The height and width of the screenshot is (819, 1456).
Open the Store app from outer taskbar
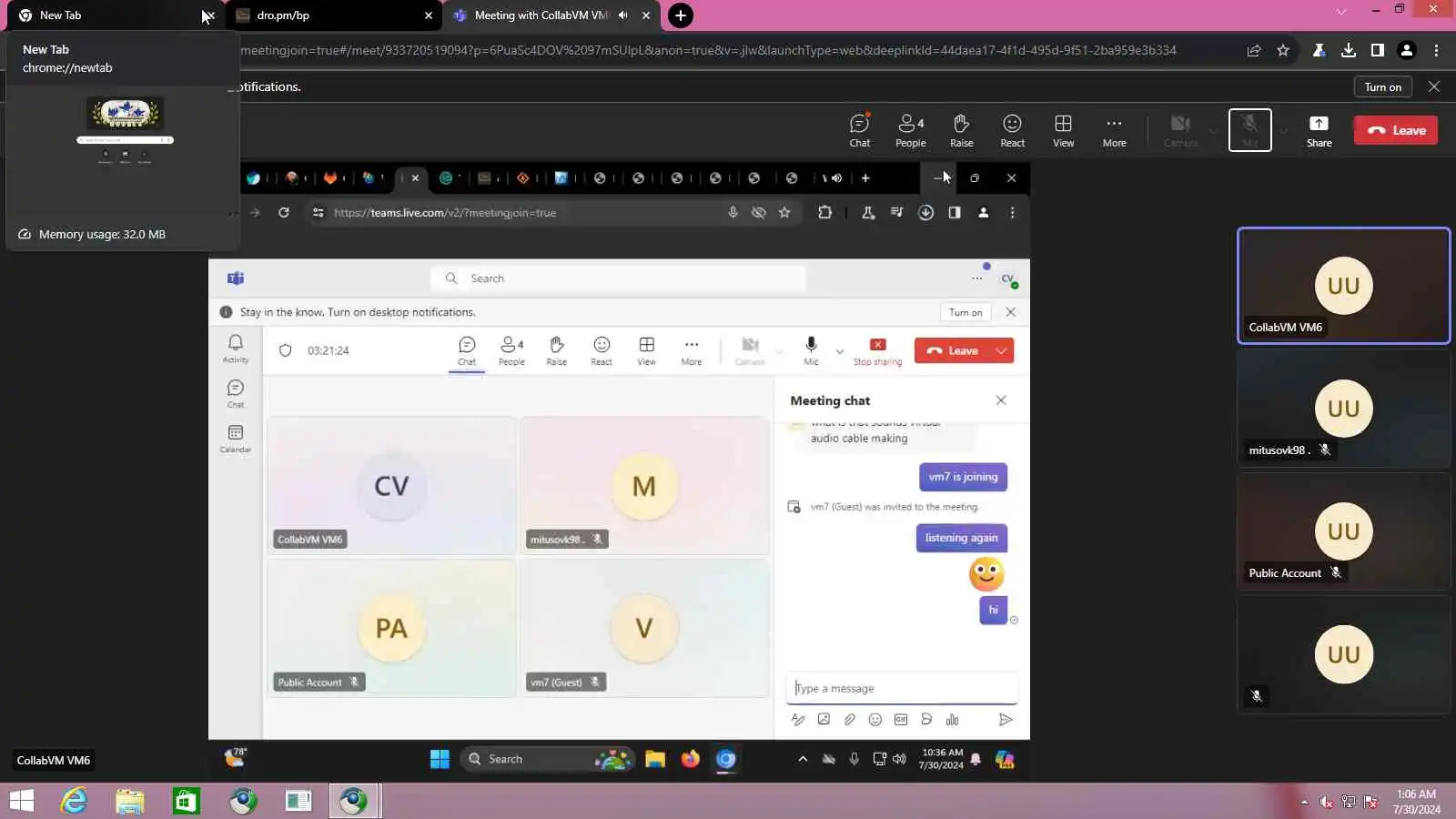tap(187, 801)
